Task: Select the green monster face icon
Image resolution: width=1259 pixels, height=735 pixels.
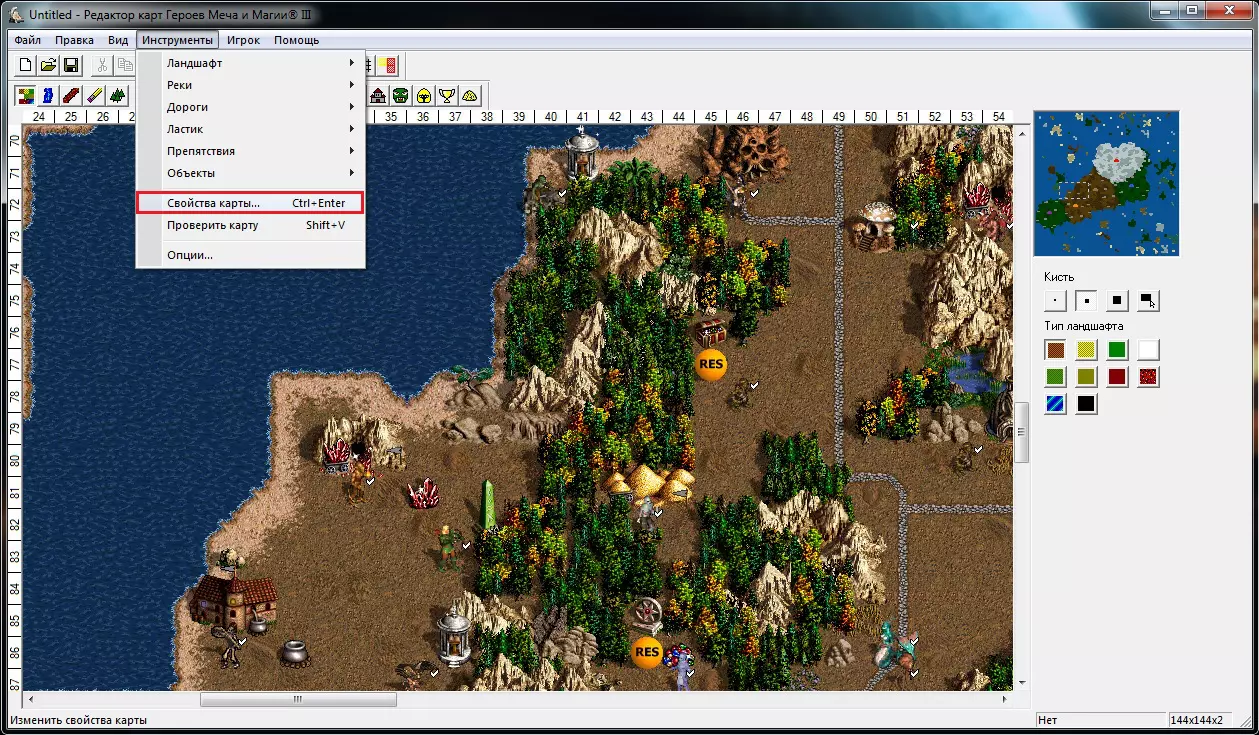Action: pos(401,96)
